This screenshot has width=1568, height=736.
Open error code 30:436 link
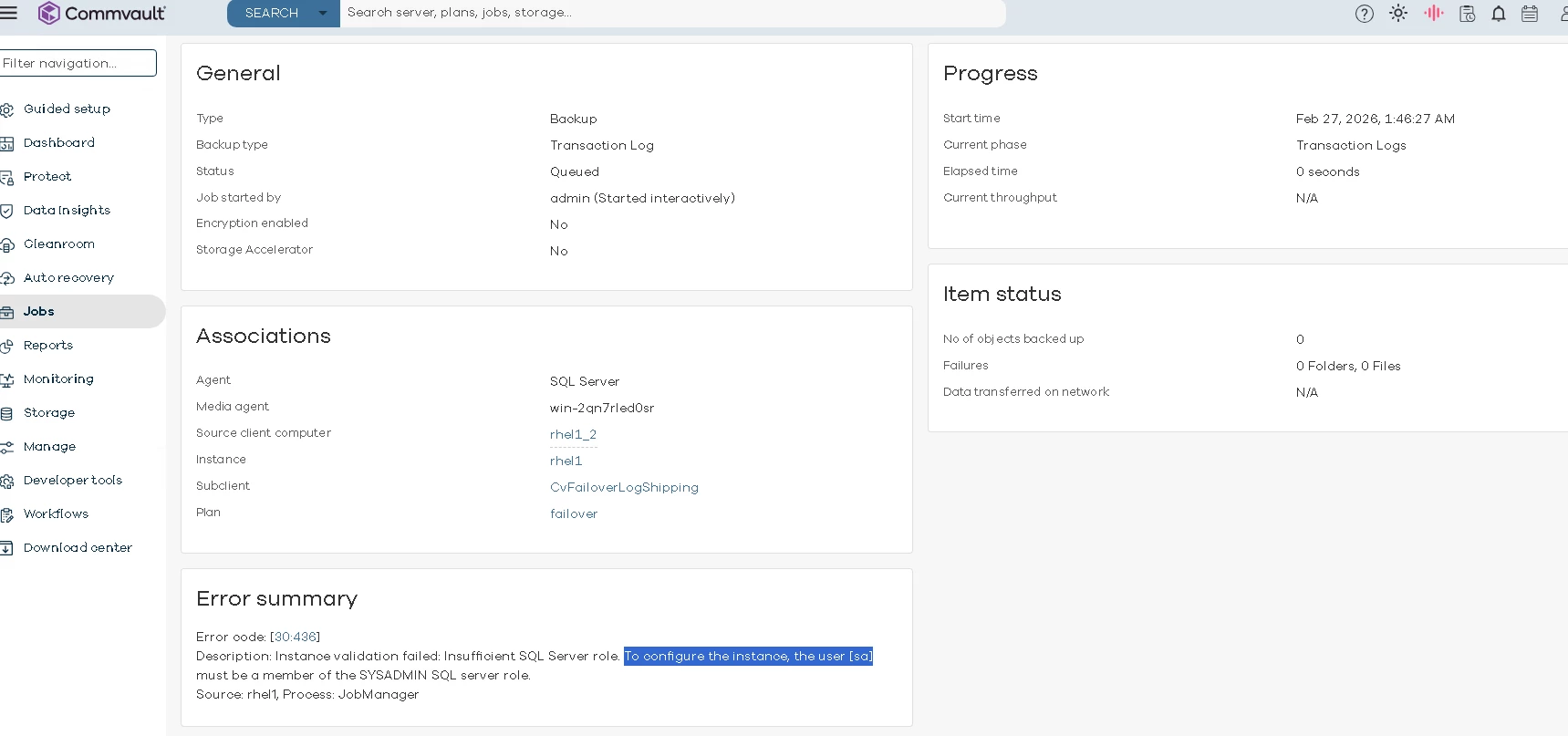coord(296,638)
